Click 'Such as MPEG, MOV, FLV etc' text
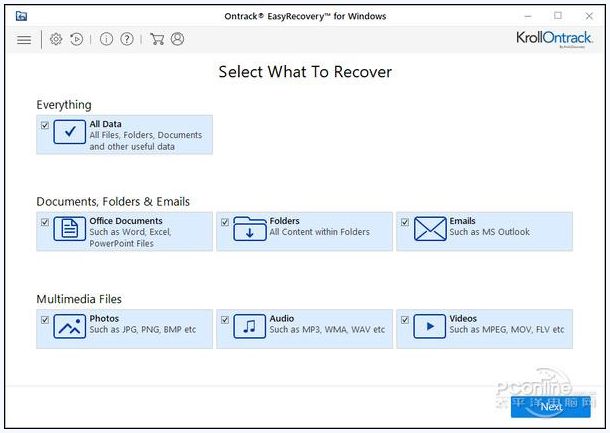610x433 pixels. pyautogui.click(x=507, y=330)
